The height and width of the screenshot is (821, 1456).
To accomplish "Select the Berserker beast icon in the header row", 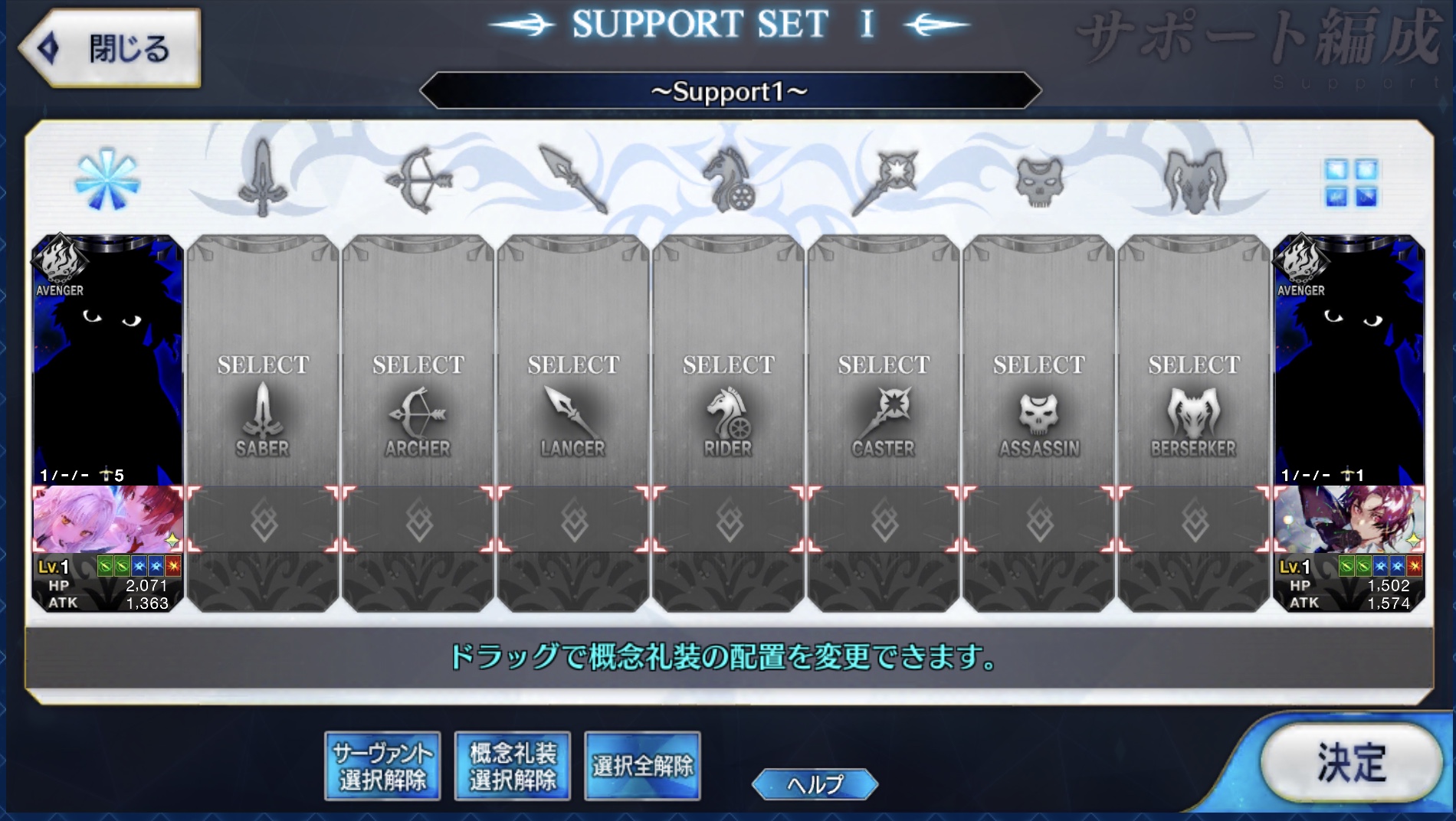I will pos(1194,182).
